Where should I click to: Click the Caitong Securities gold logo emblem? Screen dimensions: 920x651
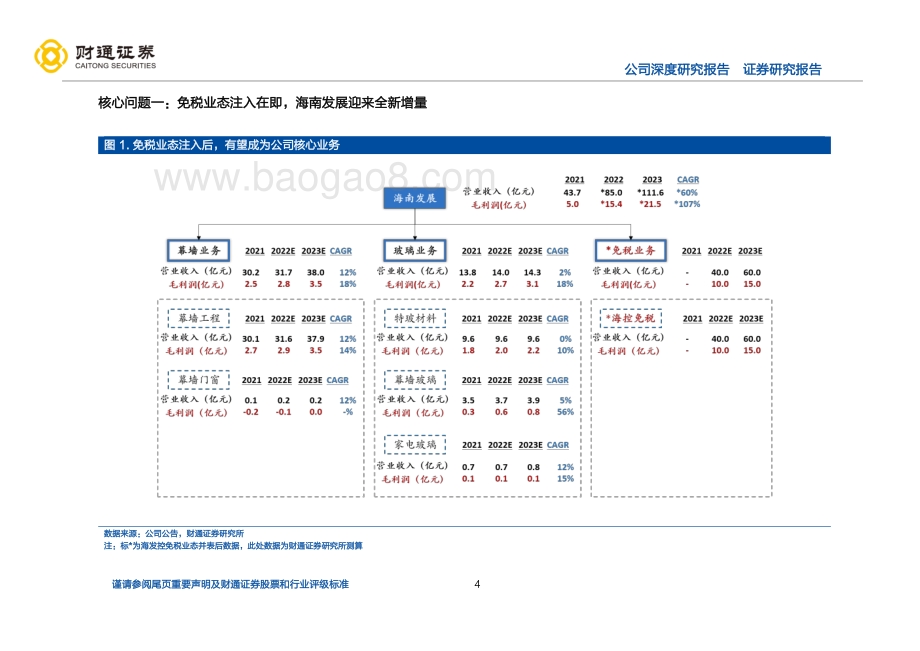tap(51, 56)
